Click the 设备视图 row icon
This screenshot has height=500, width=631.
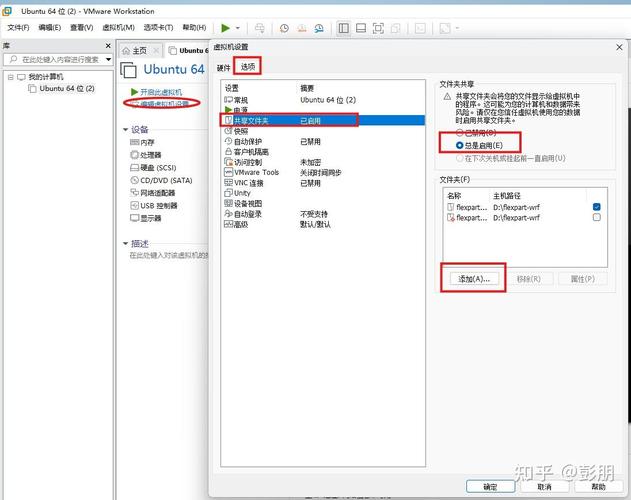point(228,203)
